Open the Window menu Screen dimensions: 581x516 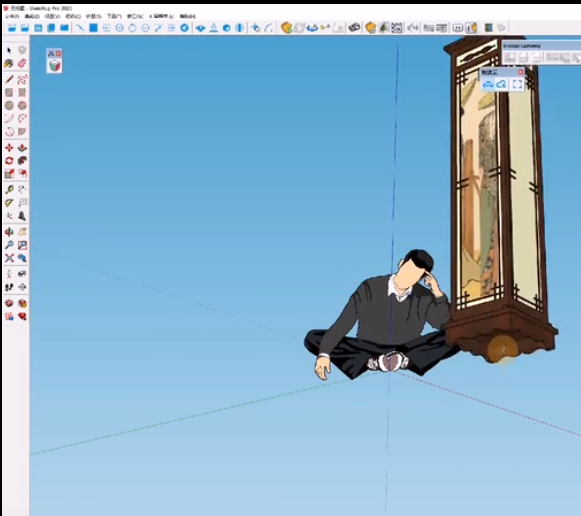(x=135, y=16)
